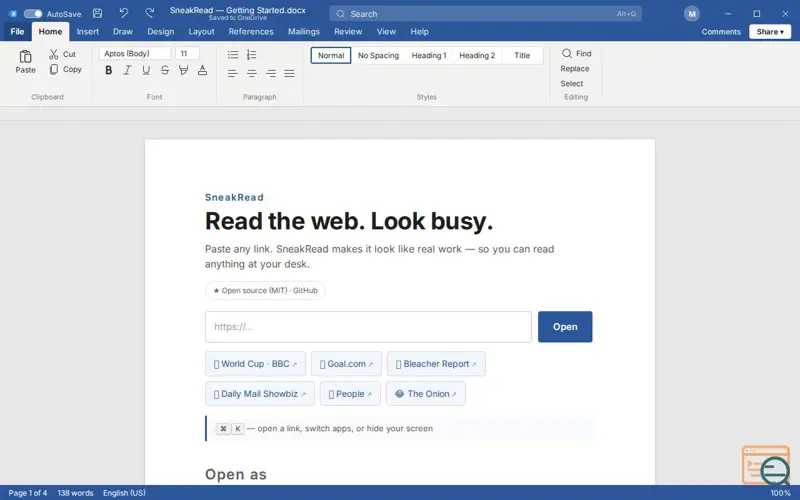Switch to the References tab
The image size is (800, 500).
tap(251, 32)
